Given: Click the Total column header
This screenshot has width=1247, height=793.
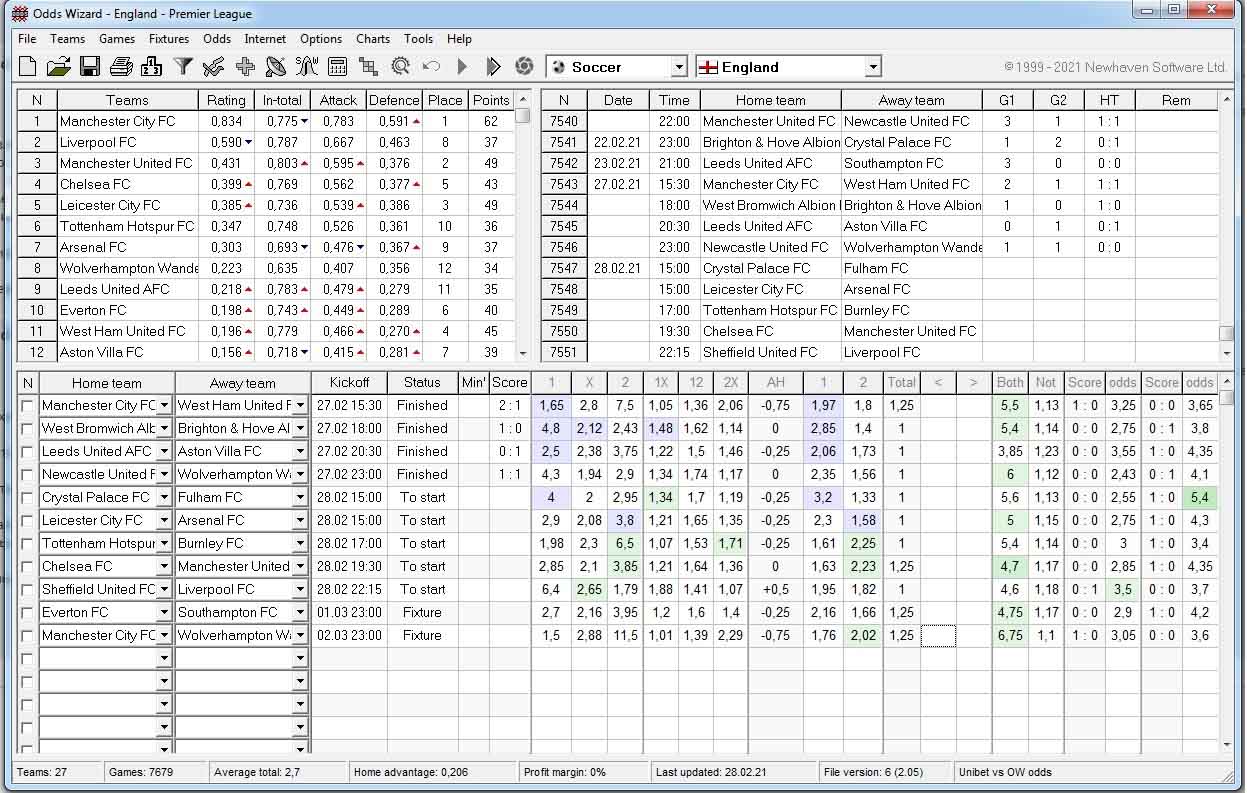Looking at the screenshot, I should pos(902,383).
